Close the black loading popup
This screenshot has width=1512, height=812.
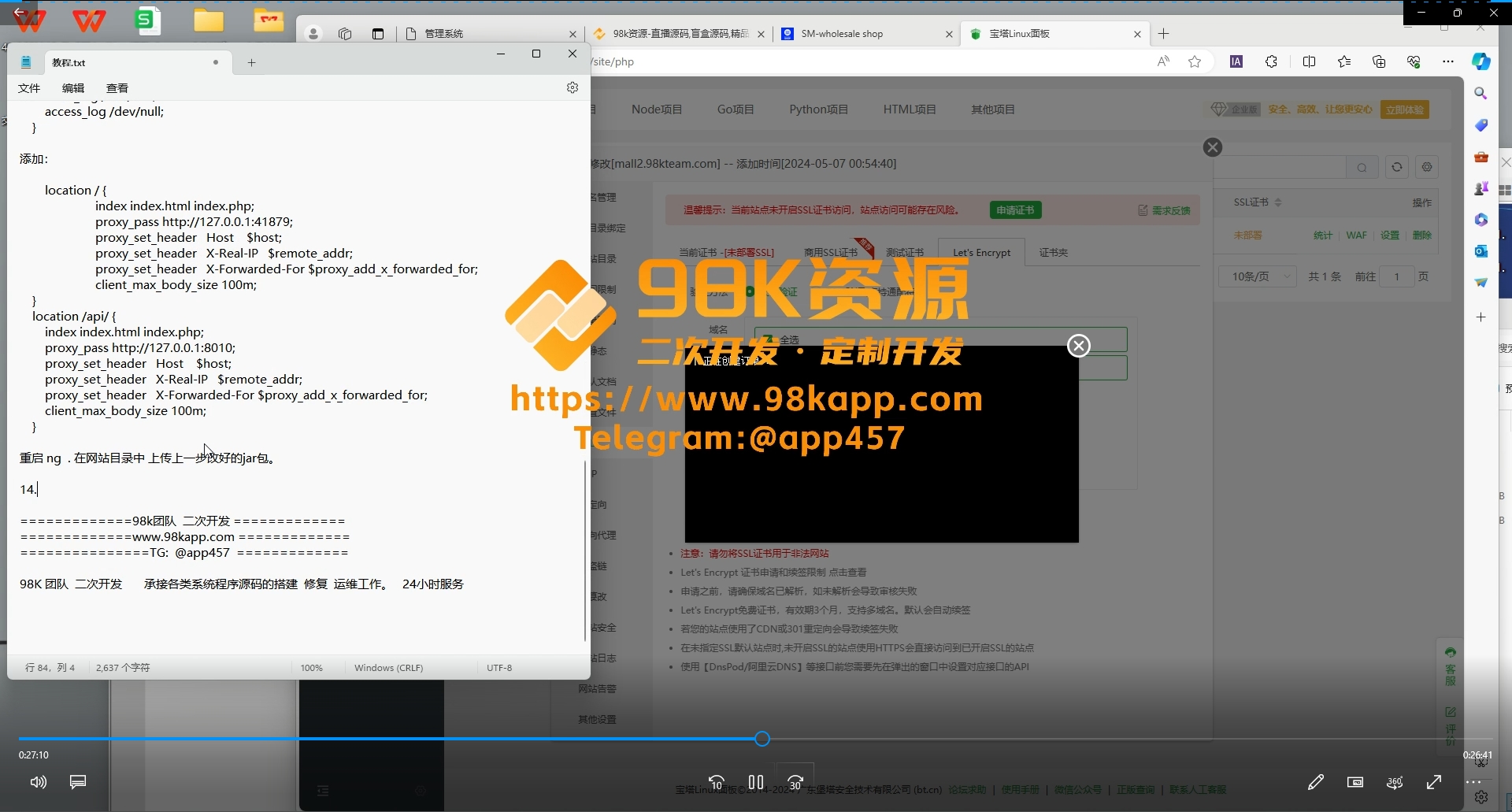tap(1079, 346)
